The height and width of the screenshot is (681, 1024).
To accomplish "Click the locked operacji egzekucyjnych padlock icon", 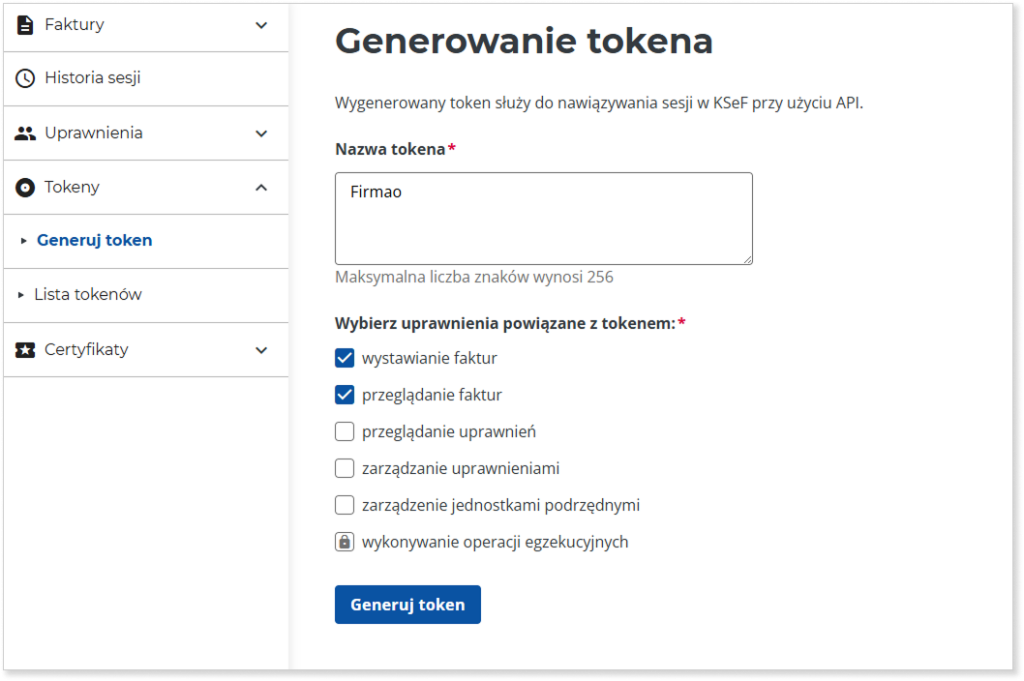I will pyautogui.click(x=344, y=542).
